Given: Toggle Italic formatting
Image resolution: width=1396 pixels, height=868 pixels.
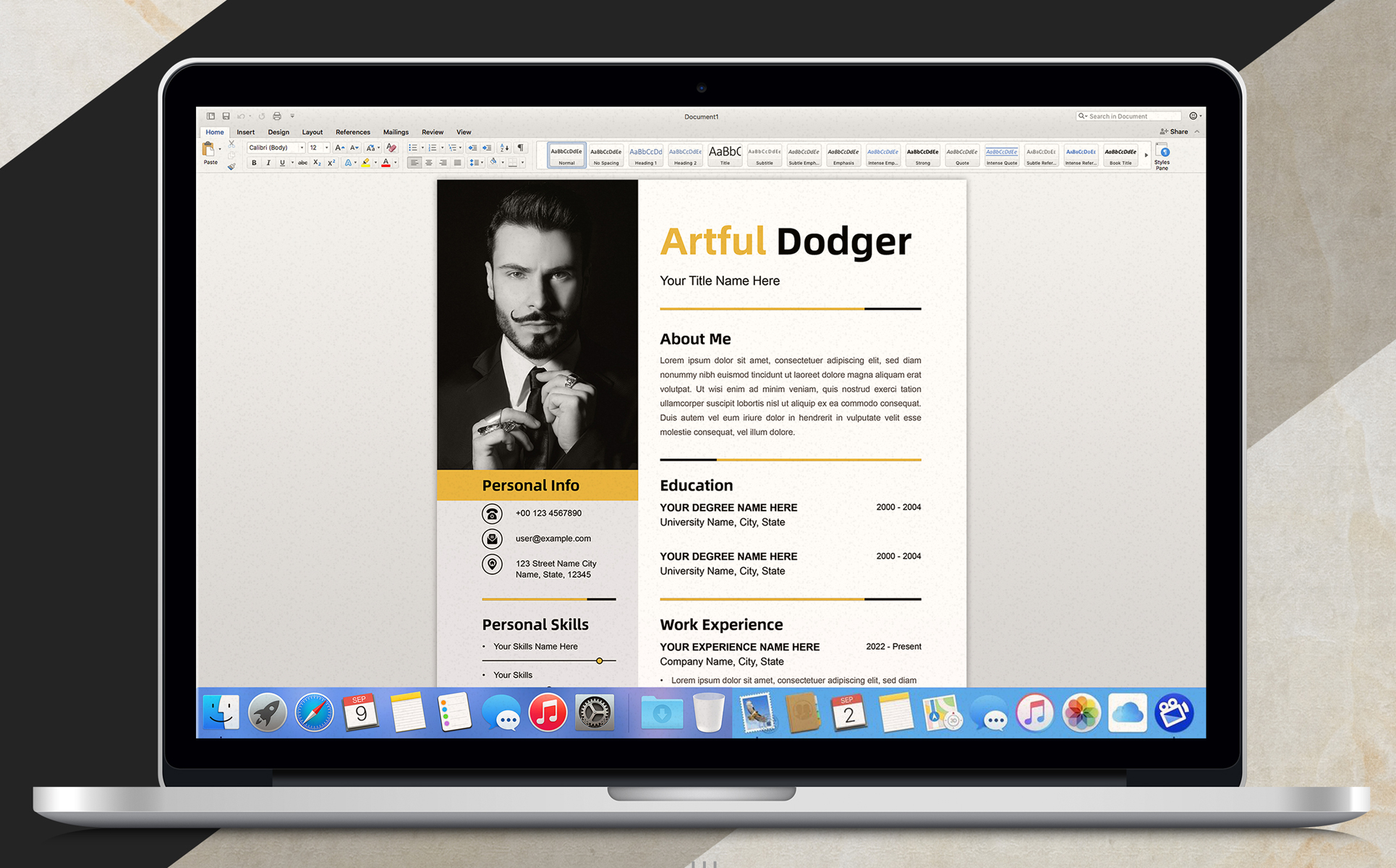Looking at the screenshot, I should (268, 163).
